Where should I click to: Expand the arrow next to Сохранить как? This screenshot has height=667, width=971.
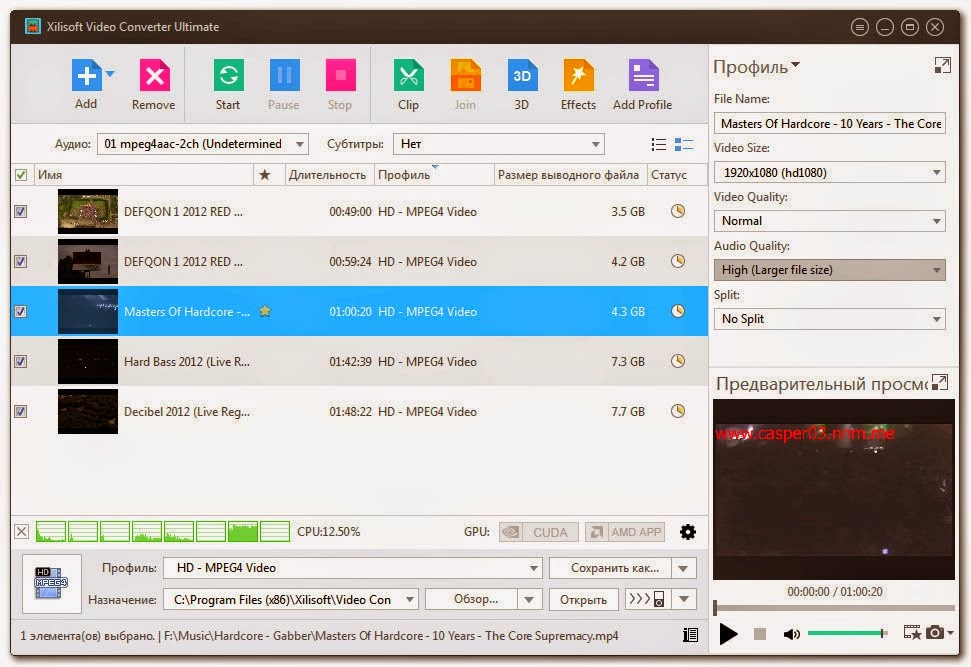[x=683, y=568]
